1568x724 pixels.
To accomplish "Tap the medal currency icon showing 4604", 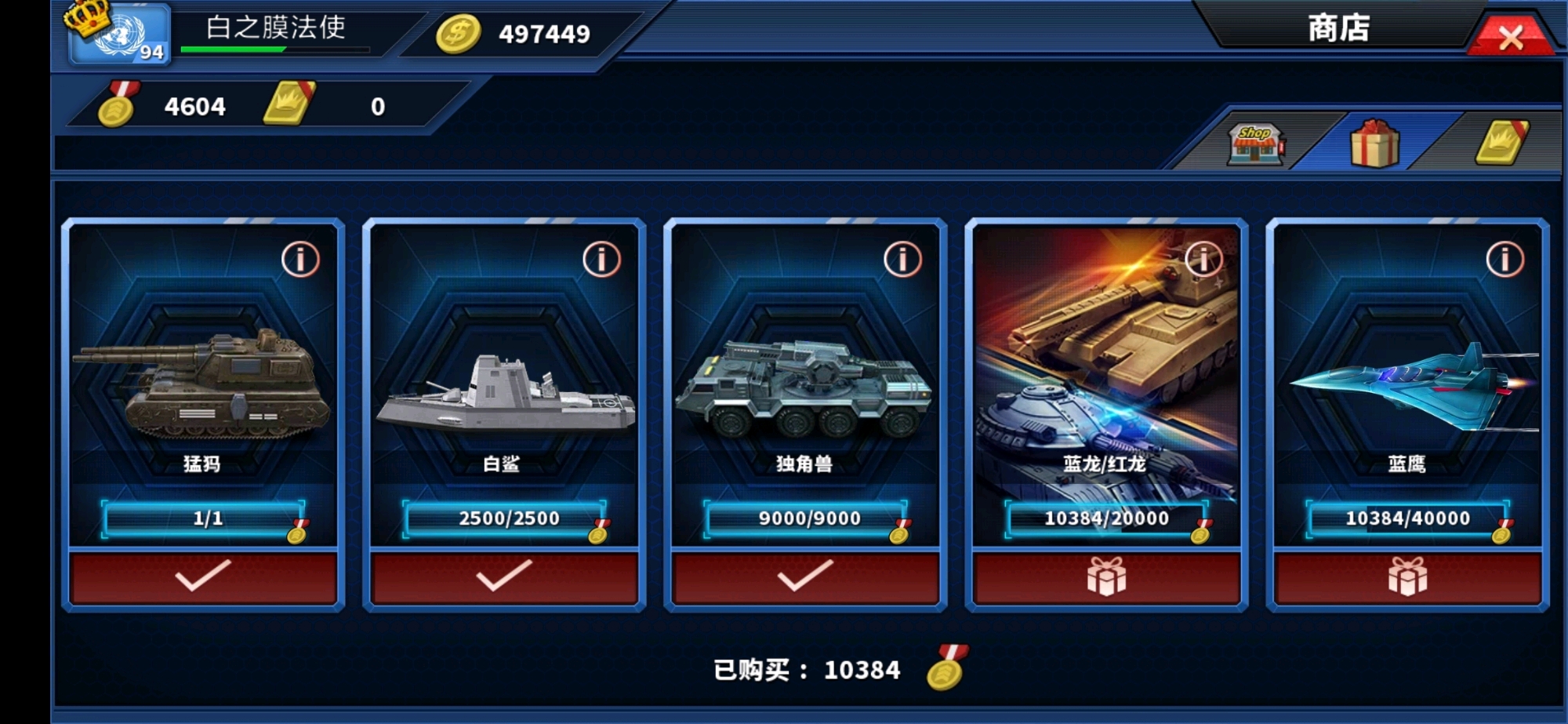I will (x=118, y=105).
